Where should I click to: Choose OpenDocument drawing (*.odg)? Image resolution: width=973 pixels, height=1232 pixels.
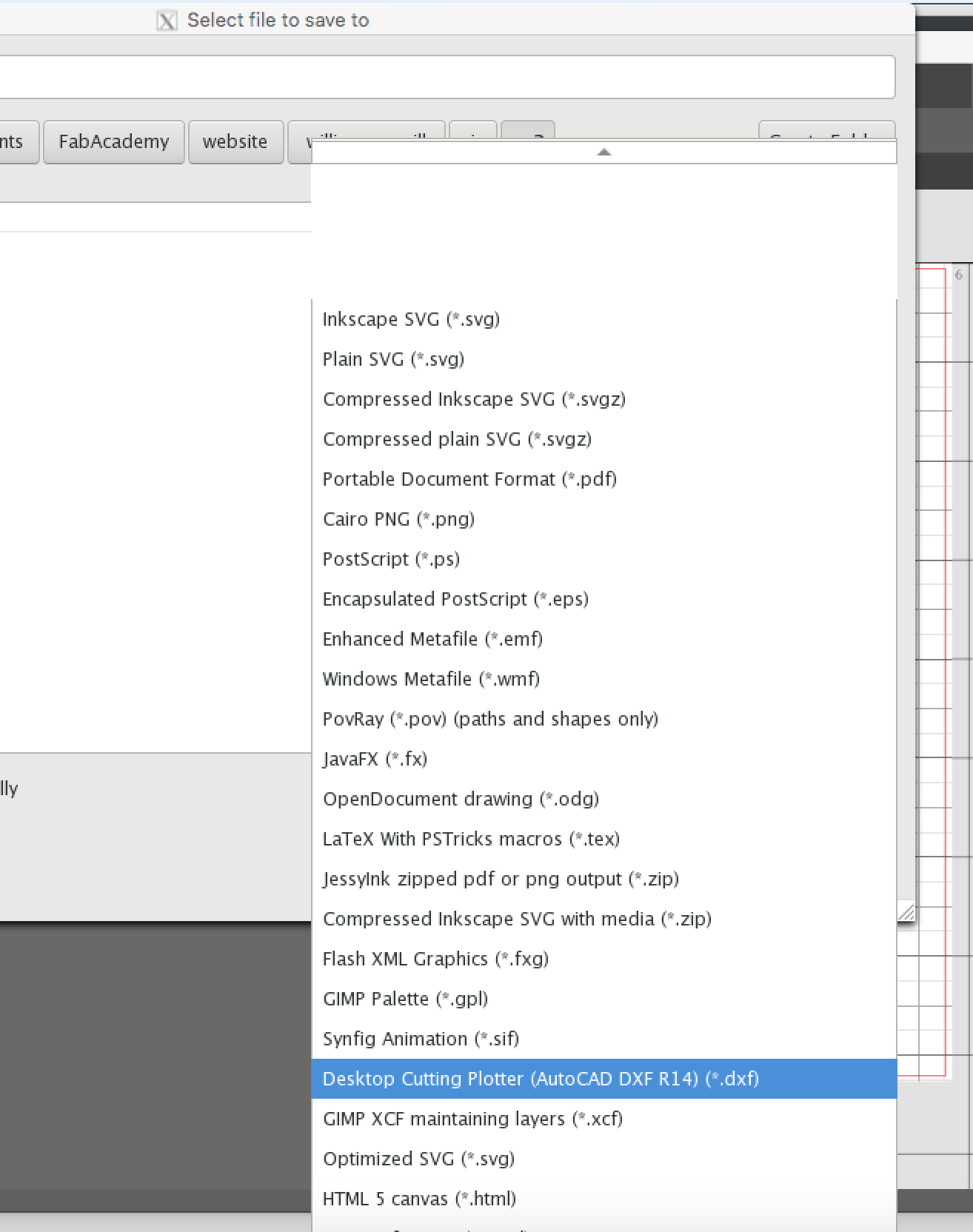pyautogui.click(x=603, y=799)
